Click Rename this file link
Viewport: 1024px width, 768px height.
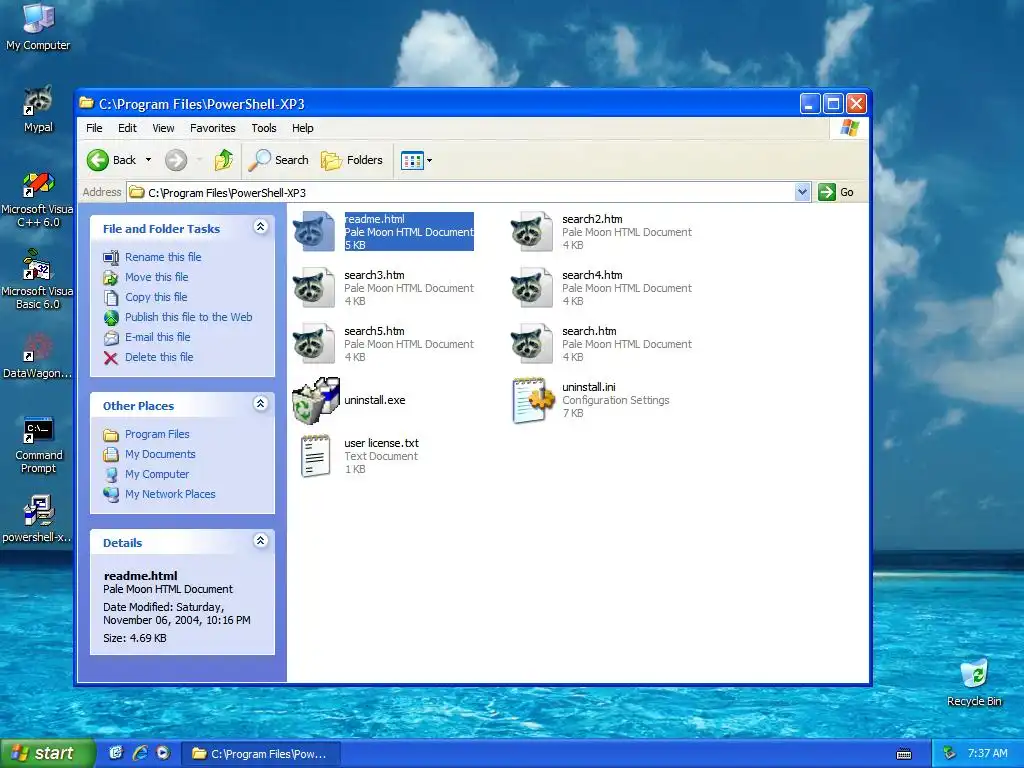tap(163, 257)
